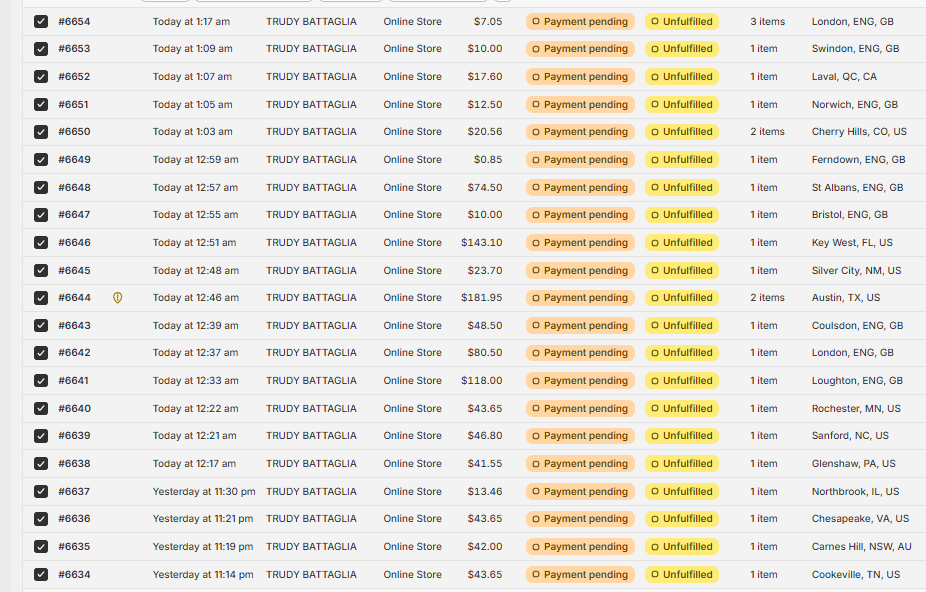The image size is (926, 592).
Task: Click destination "Cherry Hills, CO, US"
Action: tap(859, 132)
